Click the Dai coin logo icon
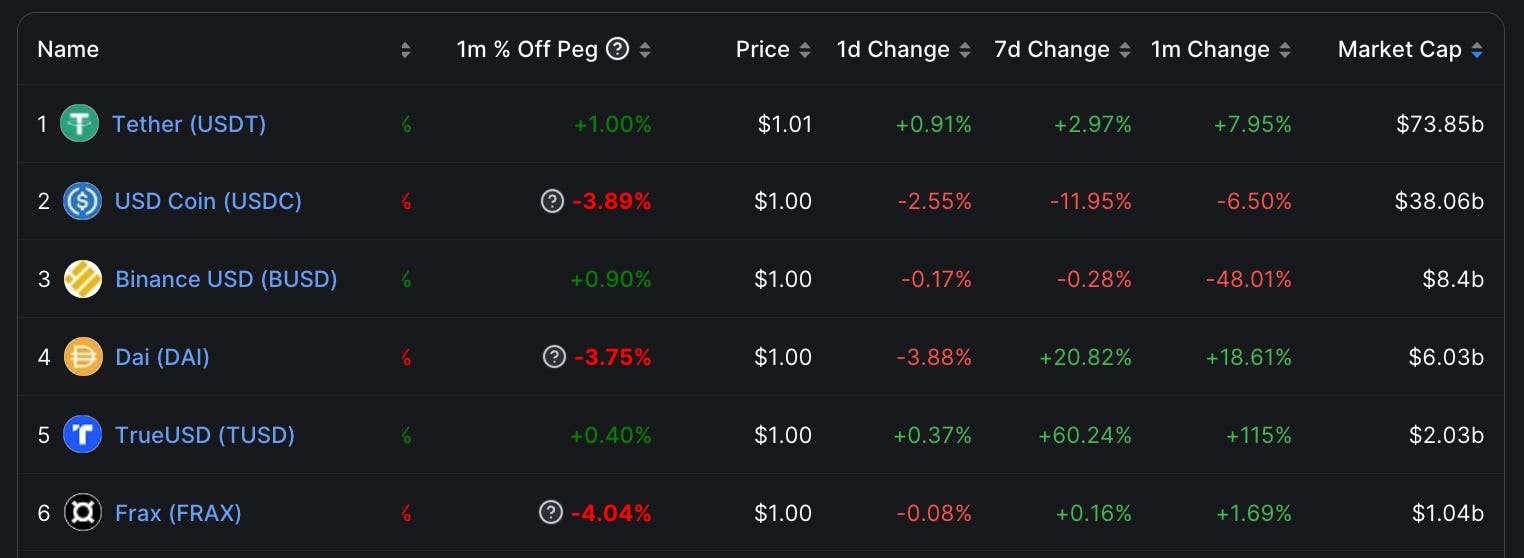The height and width of the screenshot is (558, 1524). click(x=83, y=357)
